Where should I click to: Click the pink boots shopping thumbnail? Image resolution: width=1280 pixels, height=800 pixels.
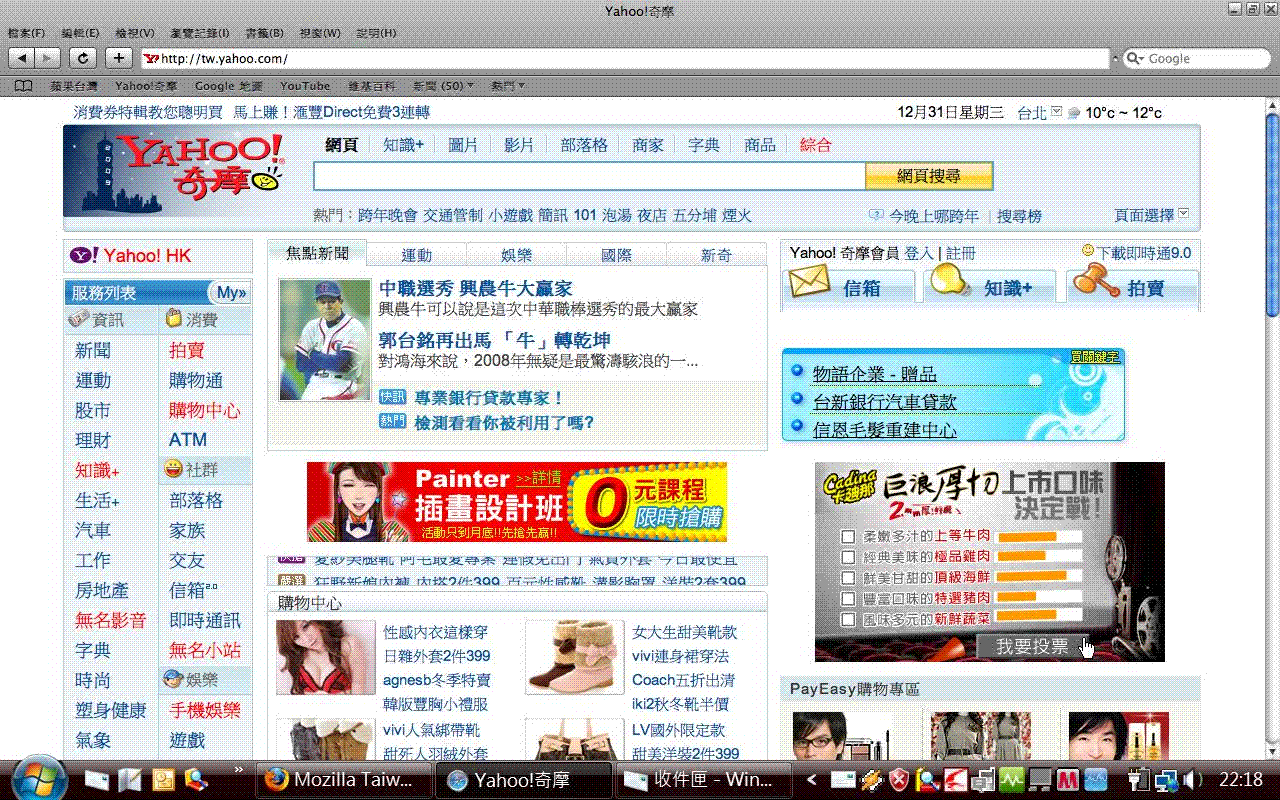coord(574,657)
